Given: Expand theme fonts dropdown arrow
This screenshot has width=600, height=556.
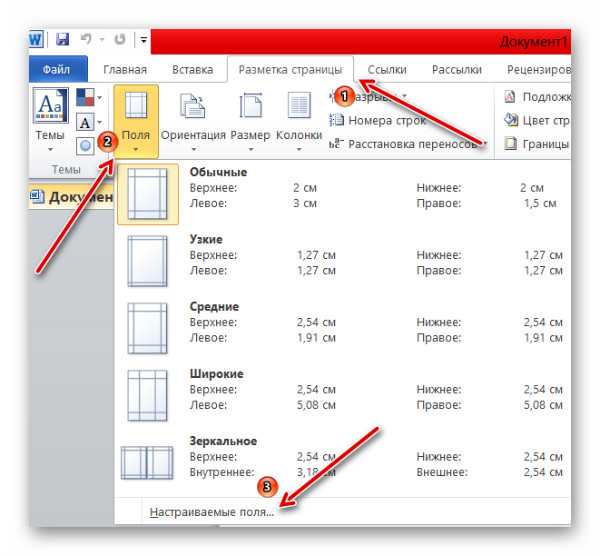Looking at the screenshot, I should 99,122.
